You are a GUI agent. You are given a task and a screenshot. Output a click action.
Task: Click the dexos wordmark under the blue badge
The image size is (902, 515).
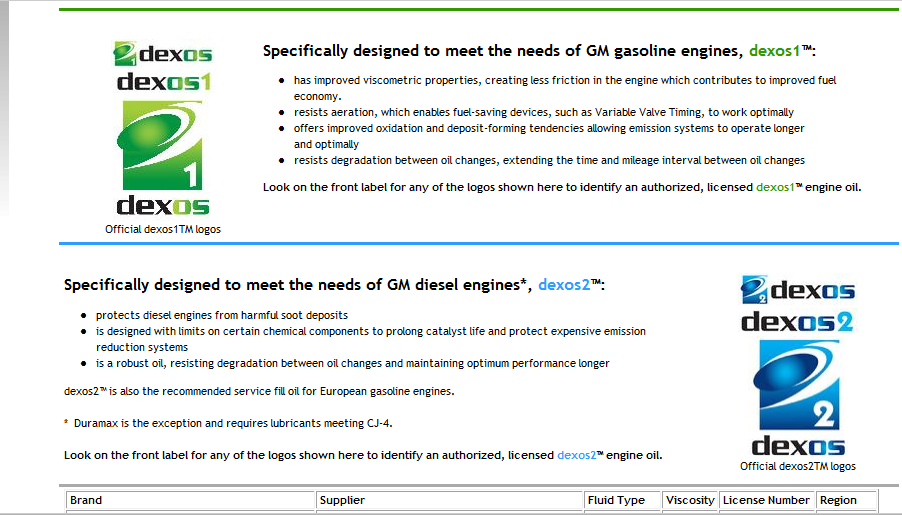(x=798, y=446)
